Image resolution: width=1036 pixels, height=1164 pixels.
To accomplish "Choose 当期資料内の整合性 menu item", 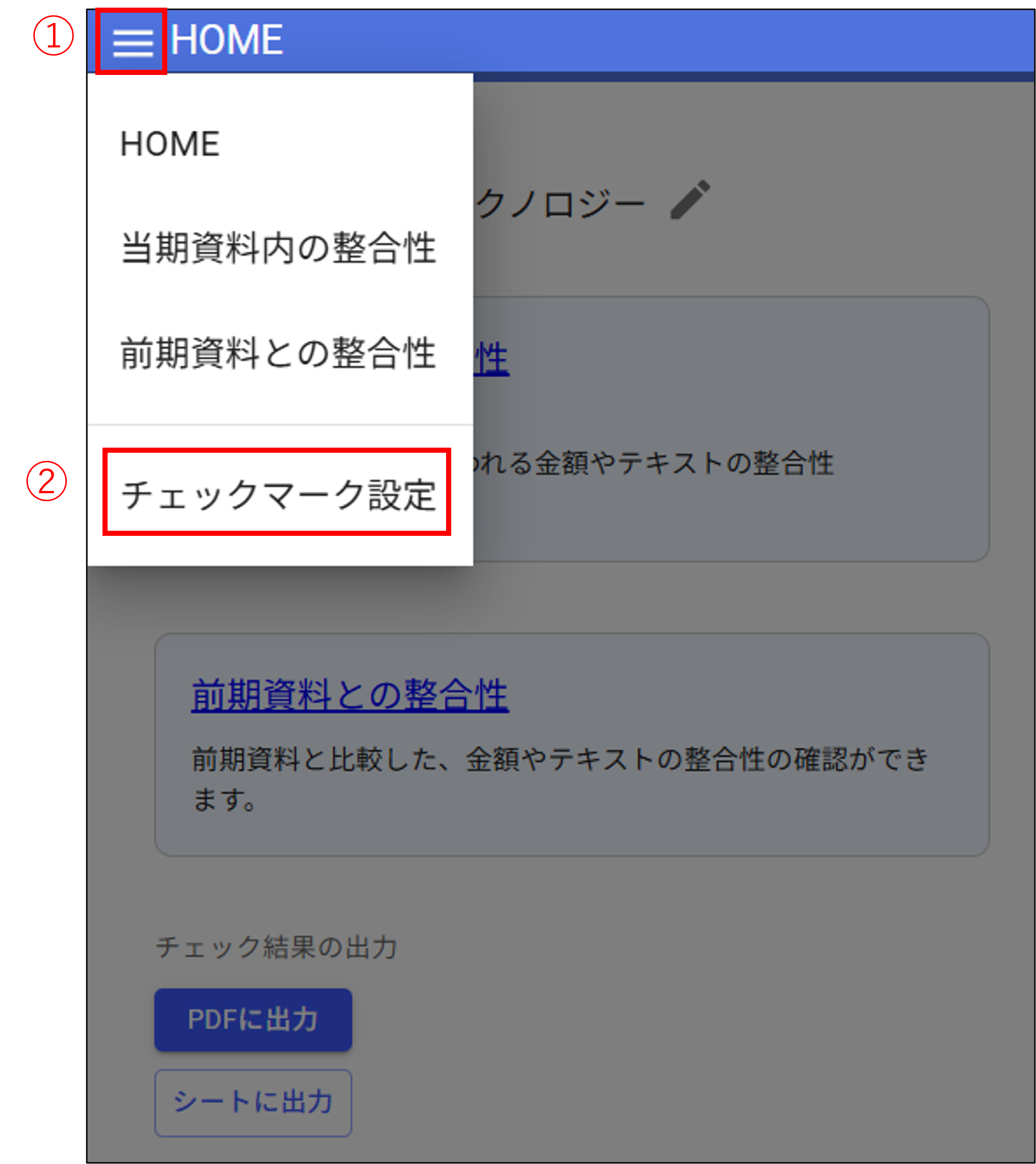I will (278, 248).
